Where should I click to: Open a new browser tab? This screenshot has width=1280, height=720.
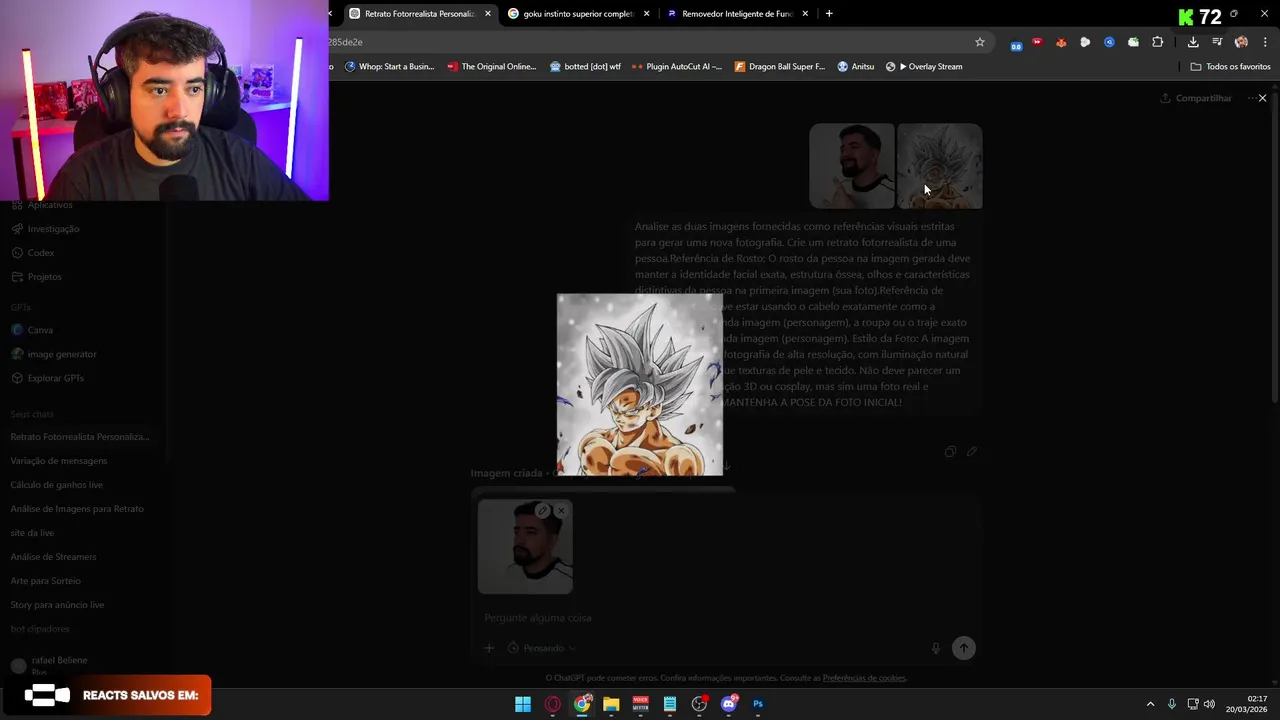[829, 14]
